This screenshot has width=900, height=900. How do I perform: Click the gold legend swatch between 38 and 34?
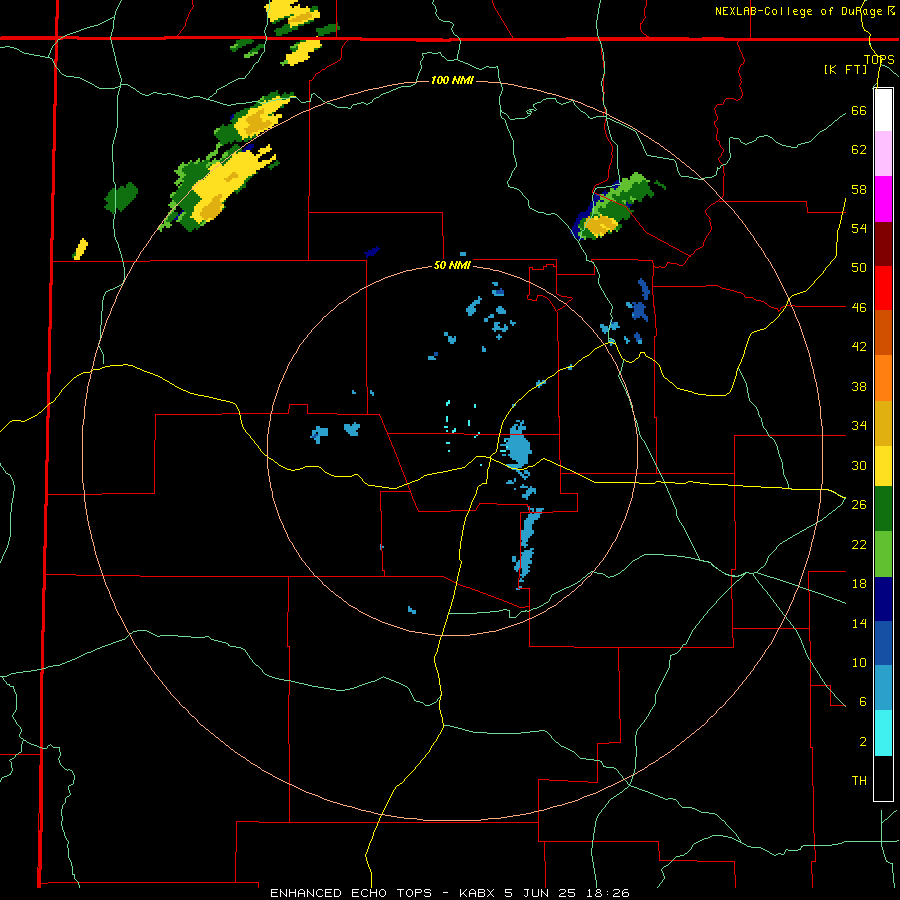coord(883,423)
